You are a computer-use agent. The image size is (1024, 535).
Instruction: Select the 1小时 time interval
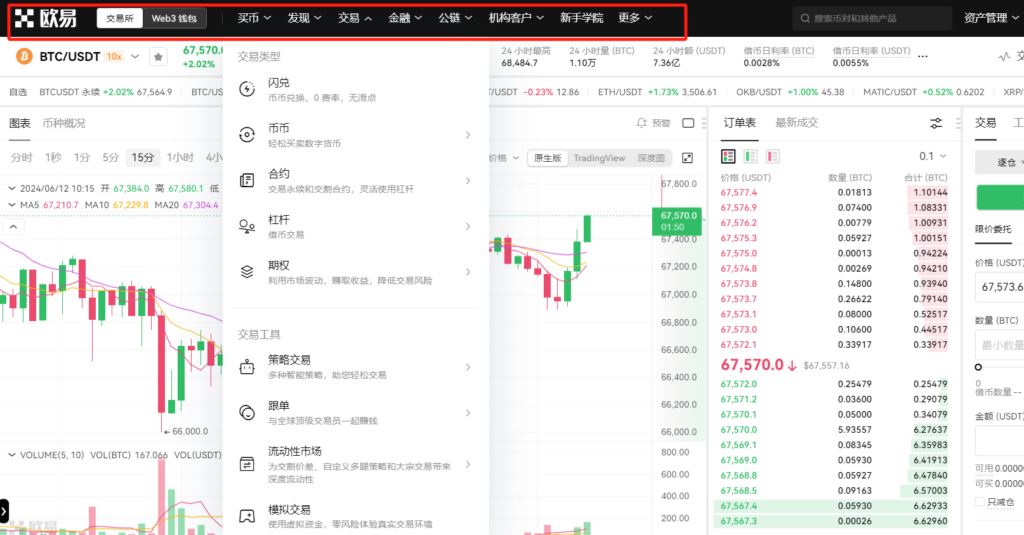180,157
